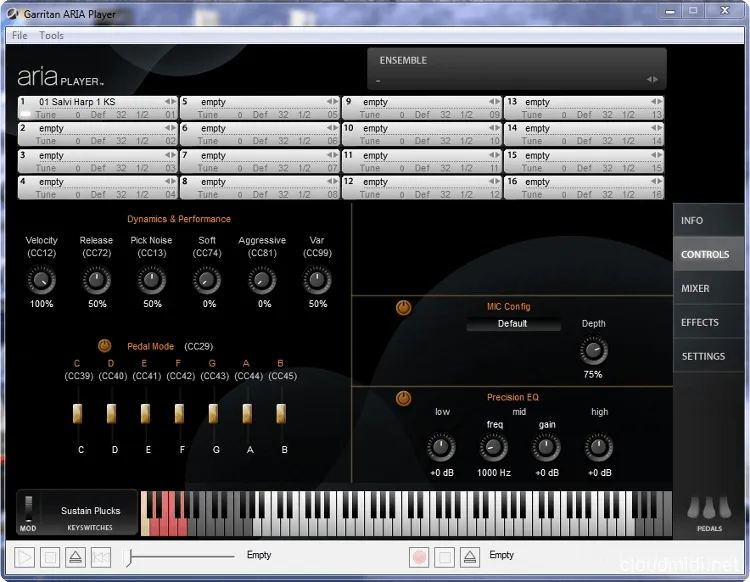Open slot 1 Salvi Harp instrument arrows
750x582 pixels.
170,101
